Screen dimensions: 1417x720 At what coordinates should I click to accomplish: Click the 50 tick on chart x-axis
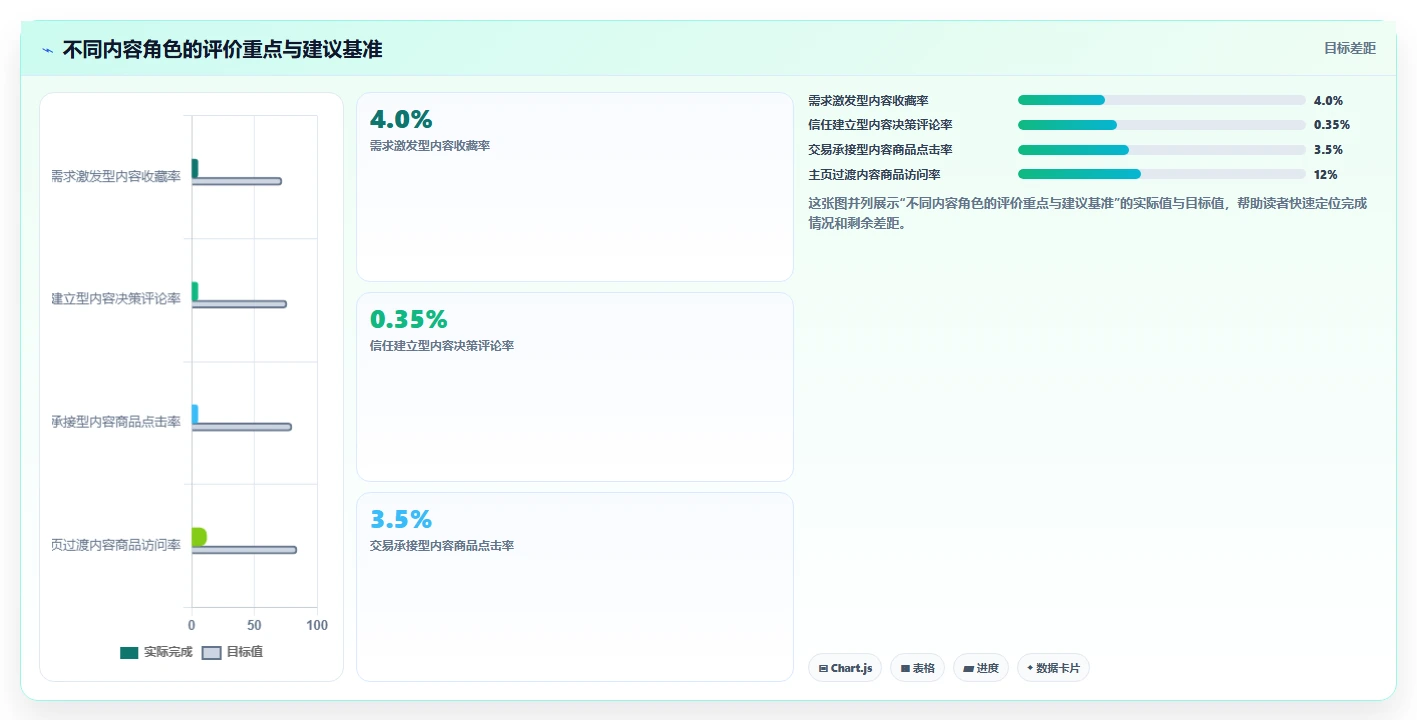pos(254,625)
